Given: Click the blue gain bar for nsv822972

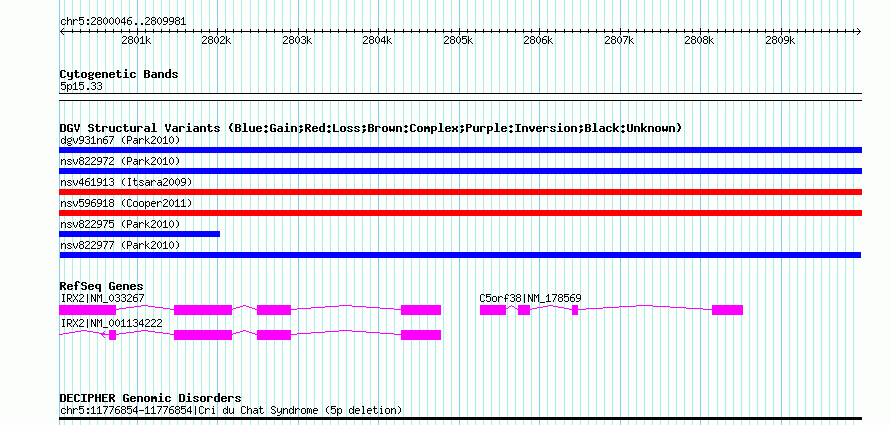Looking at the screenshot, I should click(461, 171).
